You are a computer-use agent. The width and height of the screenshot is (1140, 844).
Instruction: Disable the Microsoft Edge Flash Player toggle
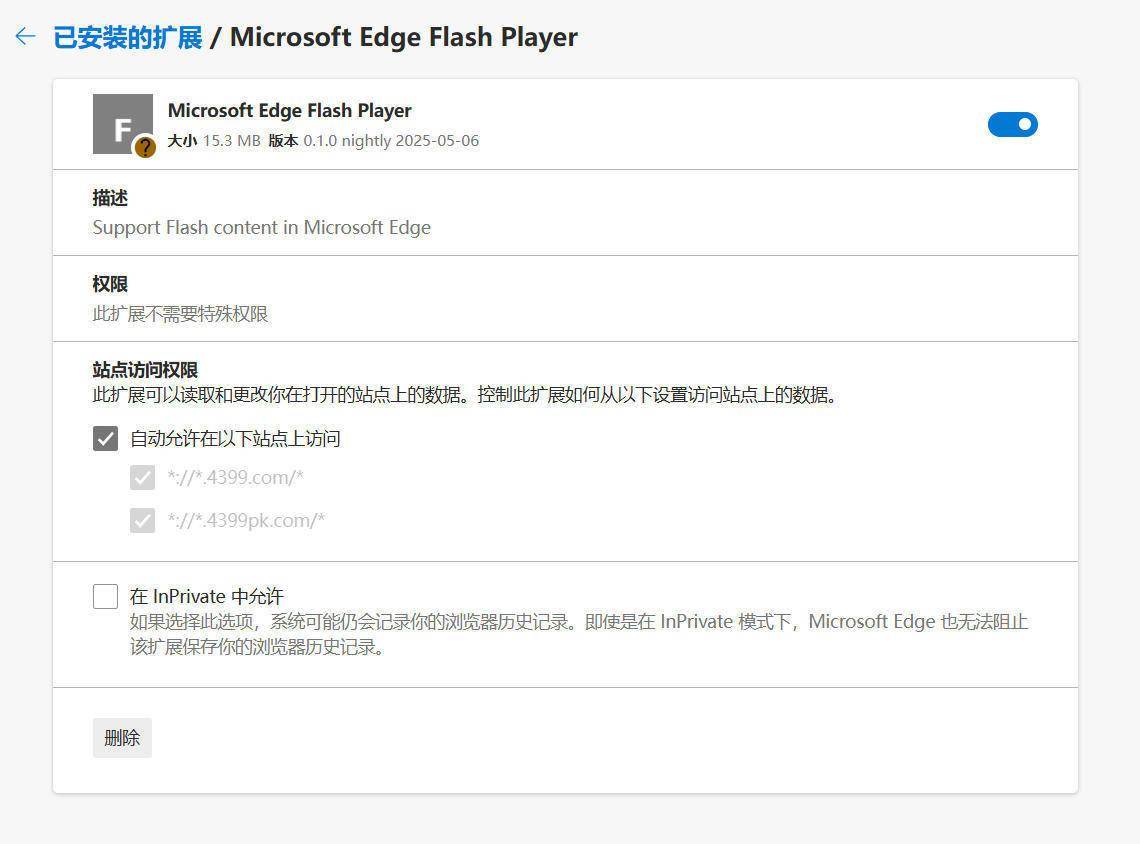[1013, 124]
